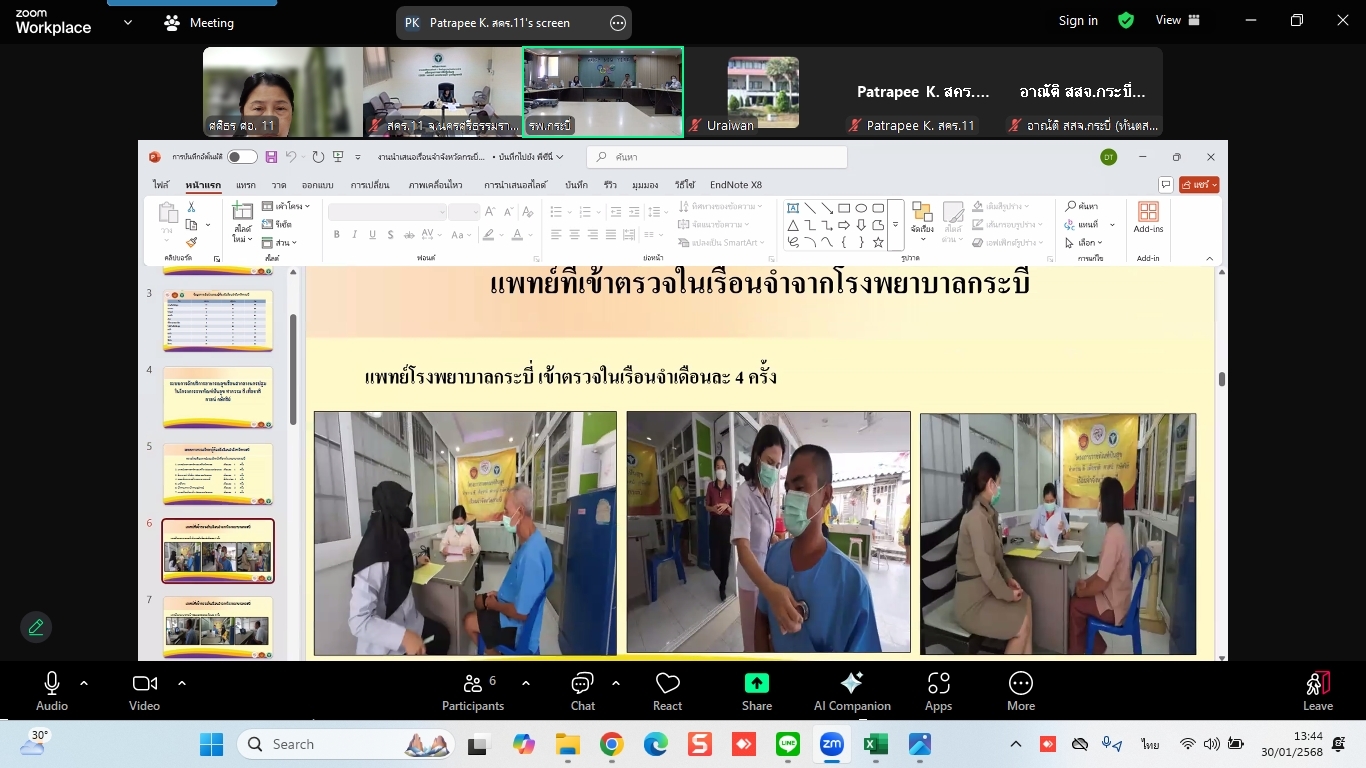Insert a text box shape
The height and width of the screenshot is (768, 1366).
(x=793, y=209)
